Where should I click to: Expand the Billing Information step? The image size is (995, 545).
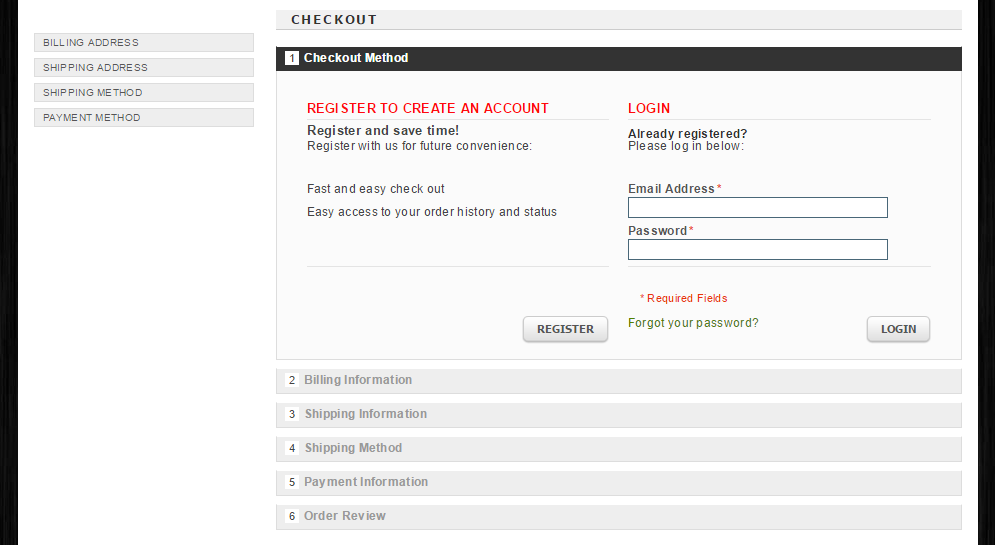coord(358,380)
